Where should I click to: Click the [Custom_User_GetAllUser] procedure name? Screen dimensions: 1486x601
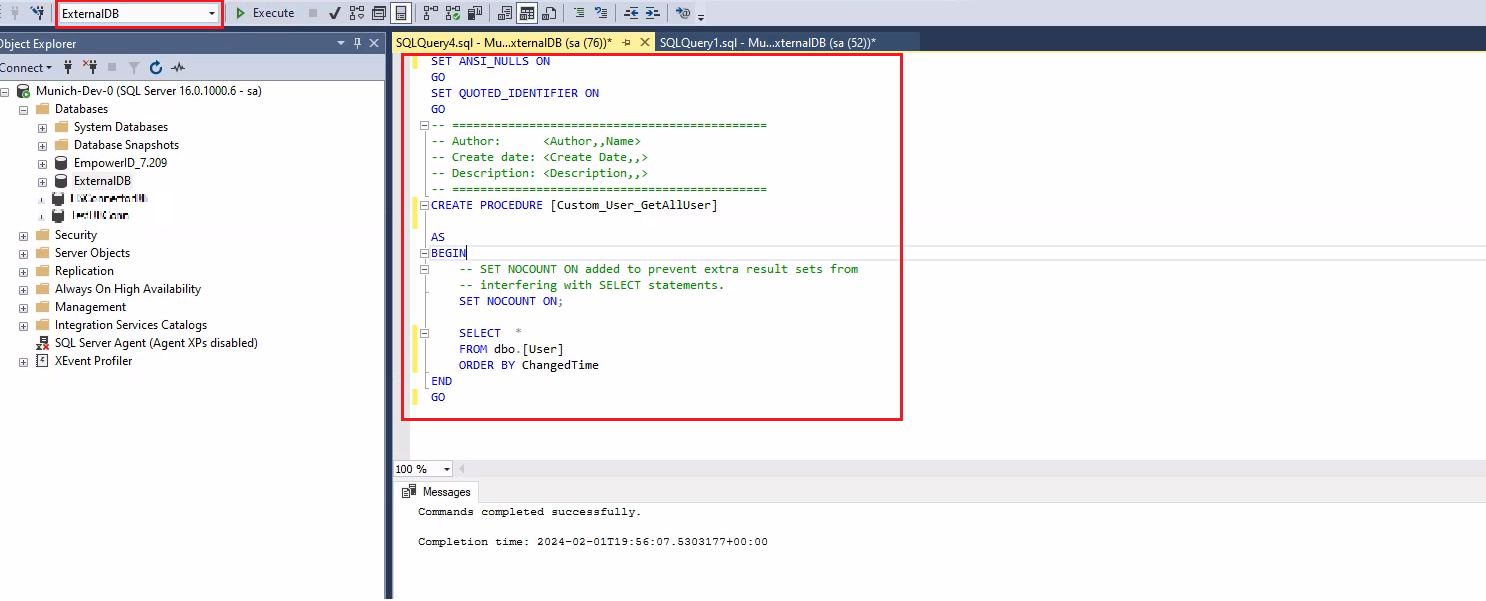pyautogui.click(x=634, y=205)
